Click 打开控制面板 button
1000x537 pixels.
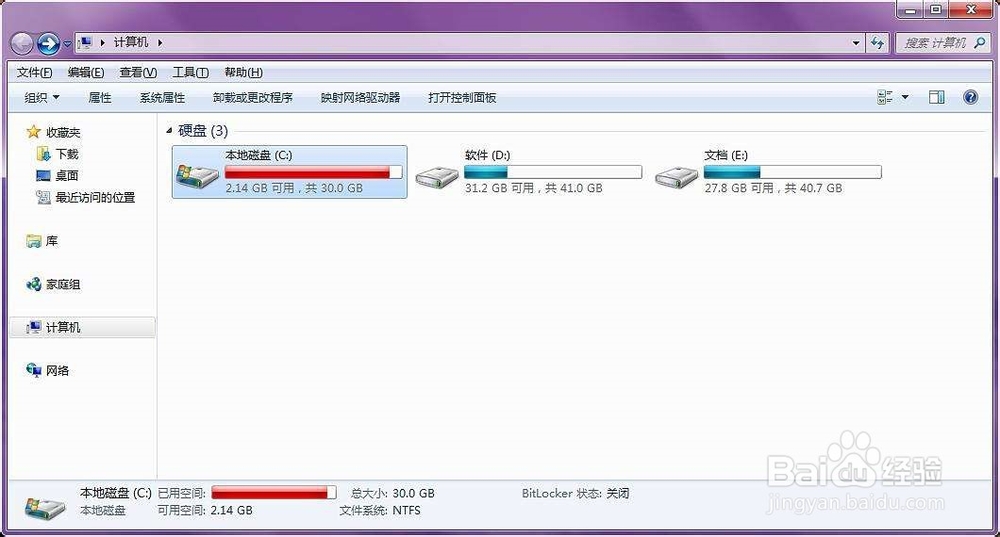point(462,98)
